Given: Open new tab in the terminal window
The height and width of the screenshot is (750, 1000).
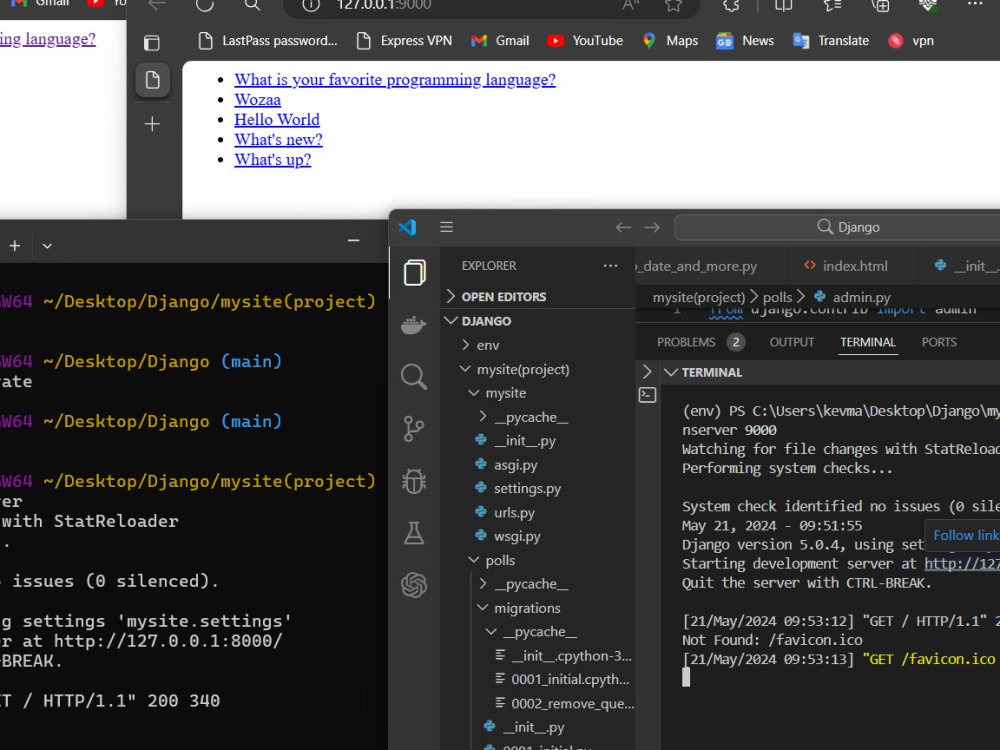Looking at the screenshot, I should [x=15, y=246].
